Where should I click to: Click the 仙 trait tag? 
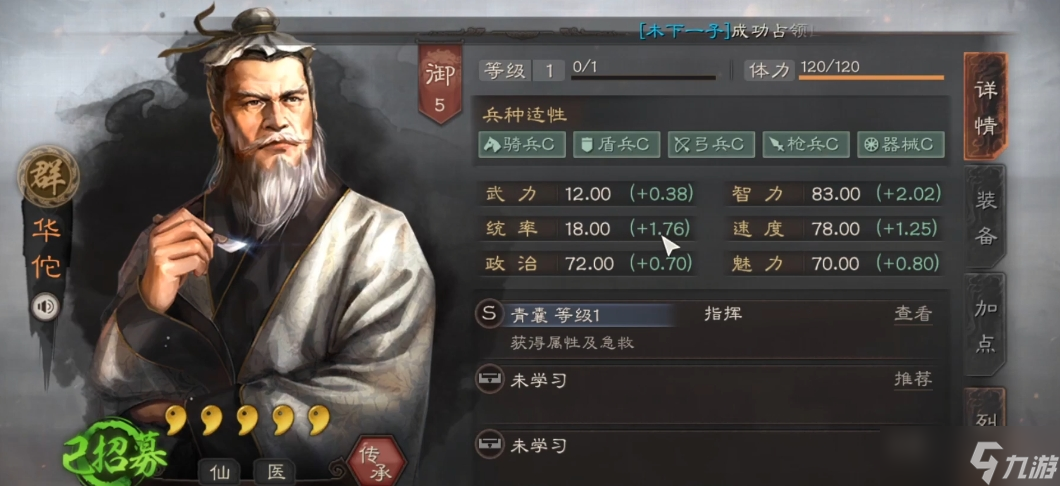pos(219,472)
